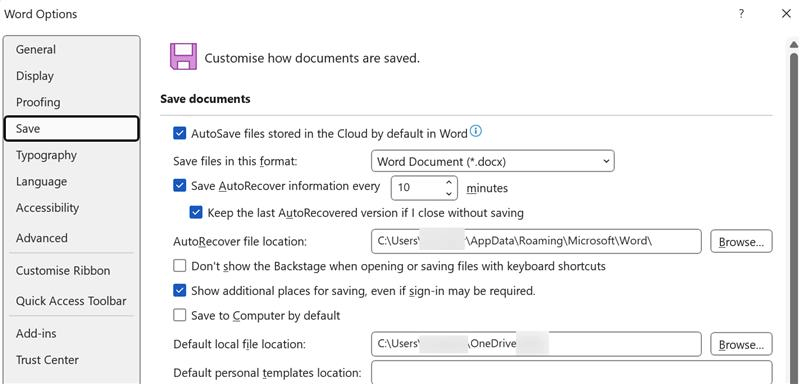The height and width of the screenshot is (384, 800).
Task: Close the Word Options dialog
Action: [x=786, y=14]
